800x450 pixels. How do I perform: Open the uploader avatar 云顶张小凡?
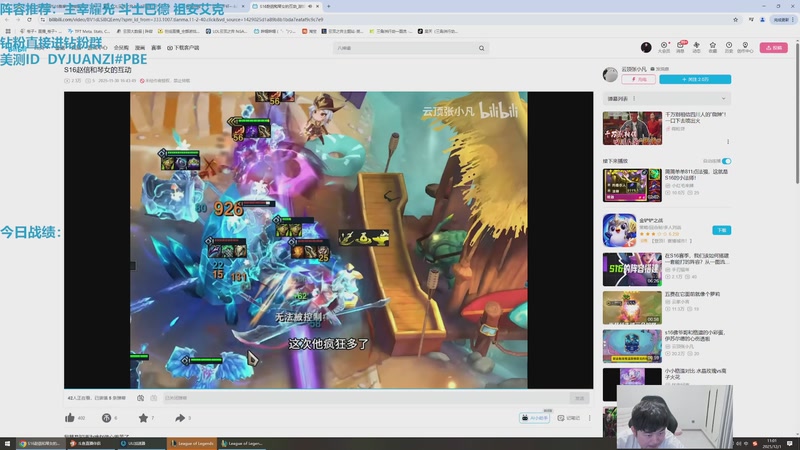click(610, 74)
